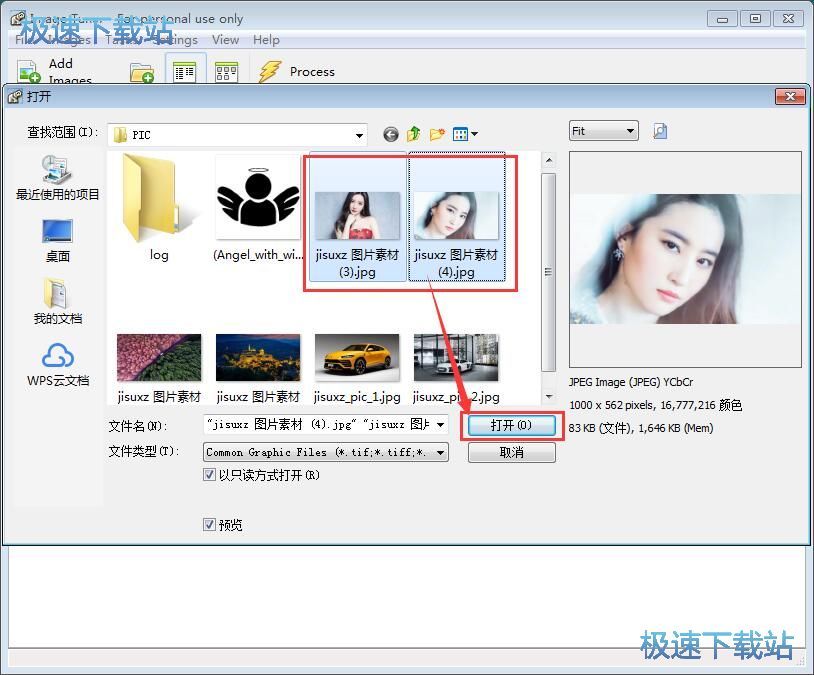Click the Process lightning icon
Image resolution: width=814 pixels, height=675 pixels.
(x=271, y=71)
